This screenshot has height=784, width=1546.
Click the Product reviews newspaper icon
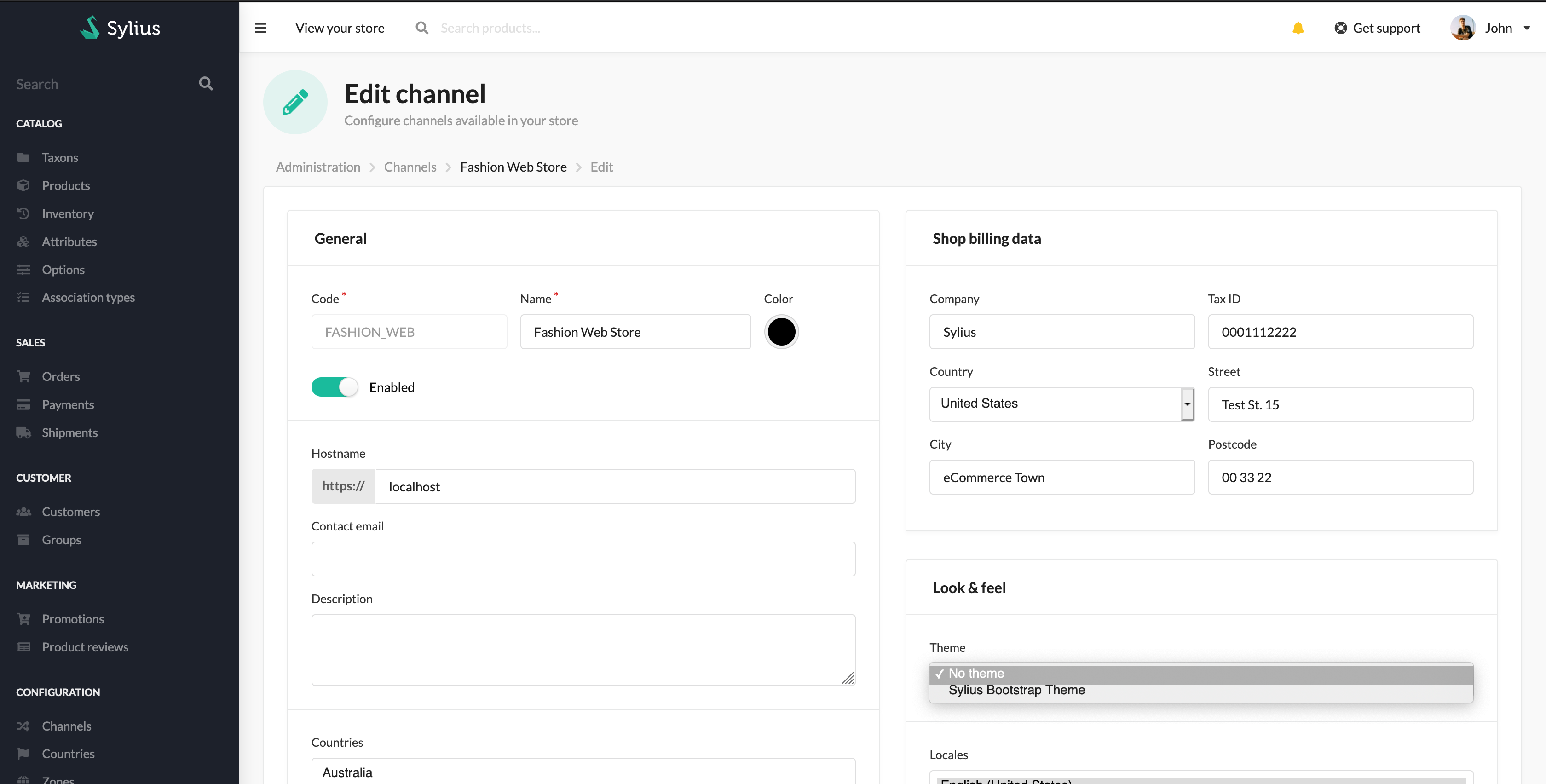point(23,647)
